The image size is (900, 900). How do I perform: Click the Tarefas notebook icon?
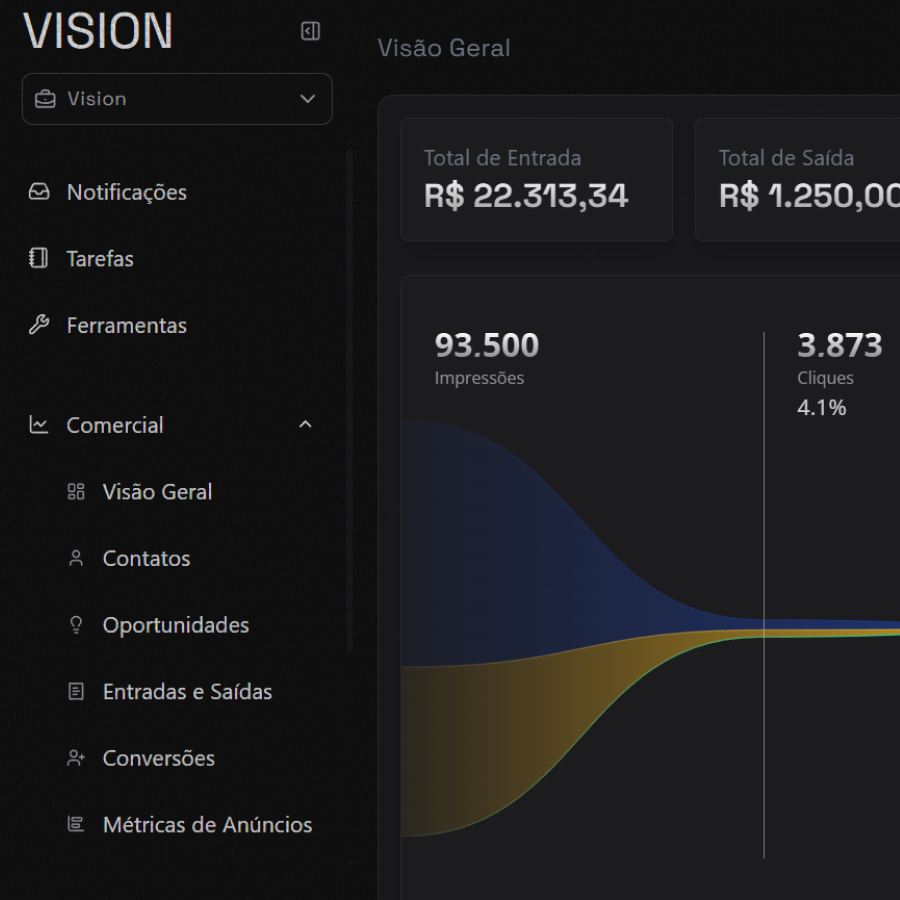click(39, 259)
